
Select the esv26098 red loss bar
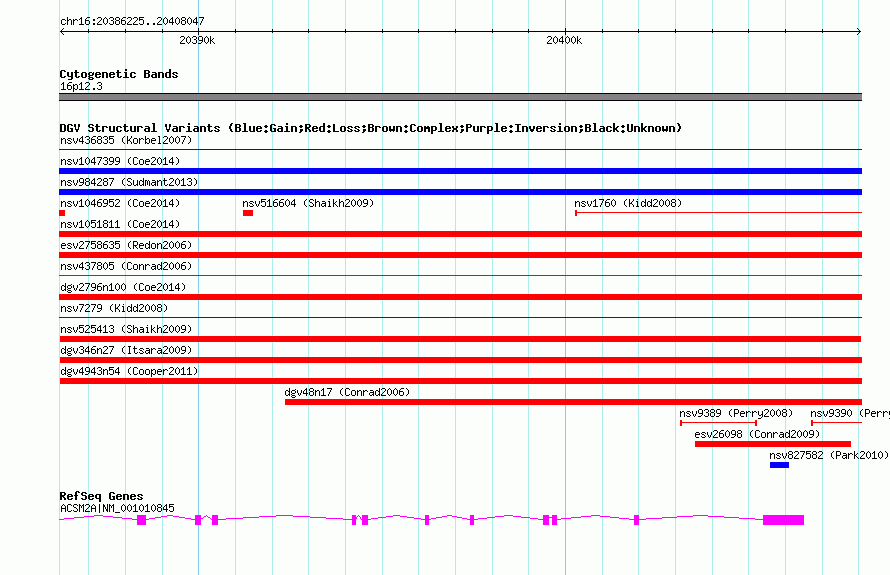click(x=773, y=444)
